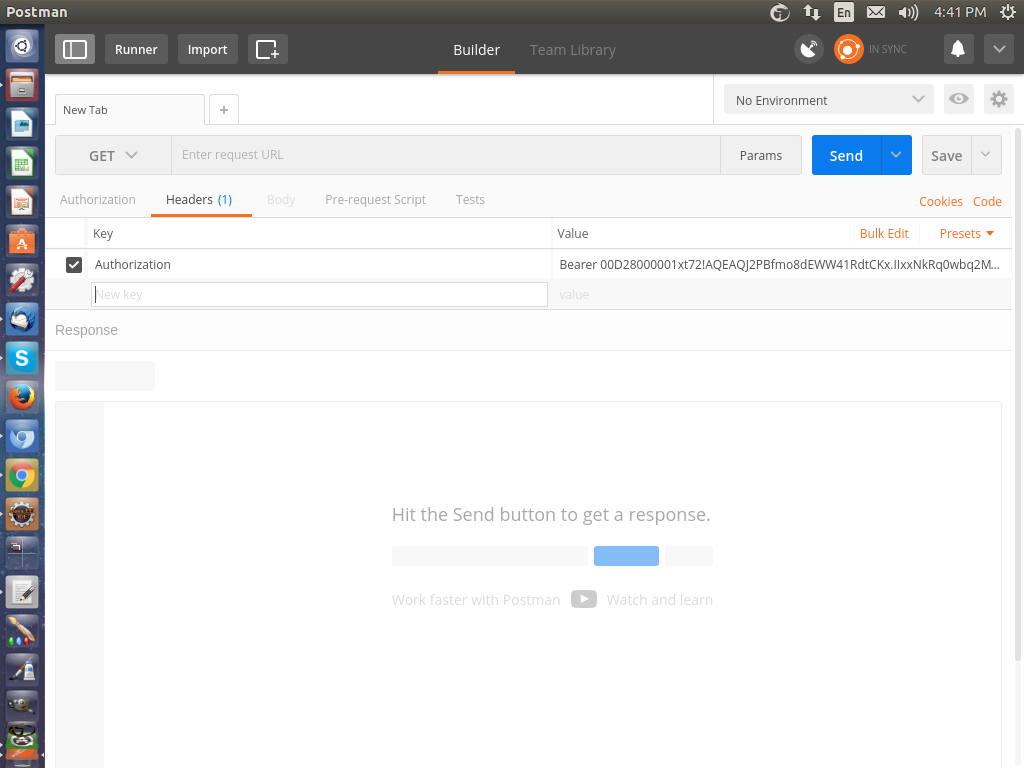
Task: Click the network connection indicator
Action: (x=812, y=12)
